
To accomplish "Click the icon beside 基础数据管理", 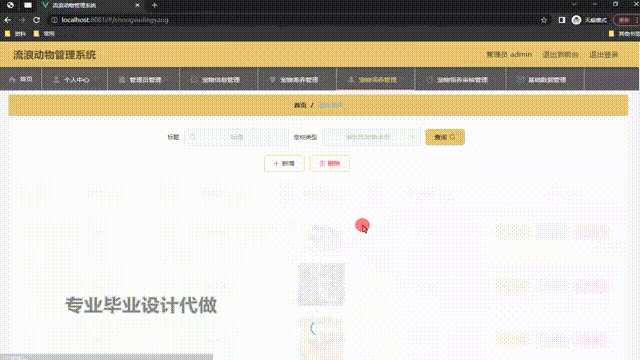I will pyautogui.click(x=520, y=80).
